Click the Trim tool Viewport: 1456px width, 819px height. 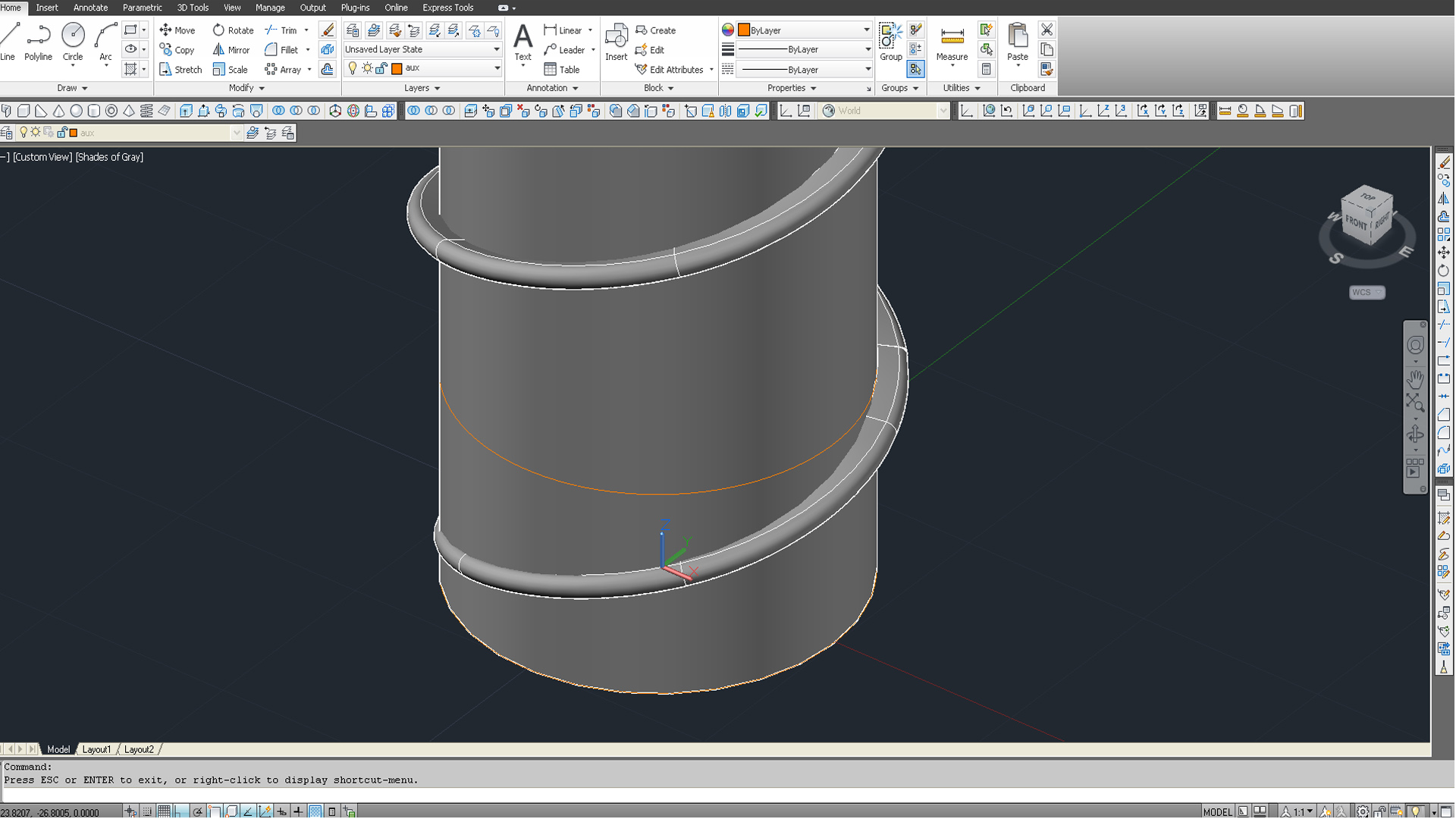tap(281, 30)
